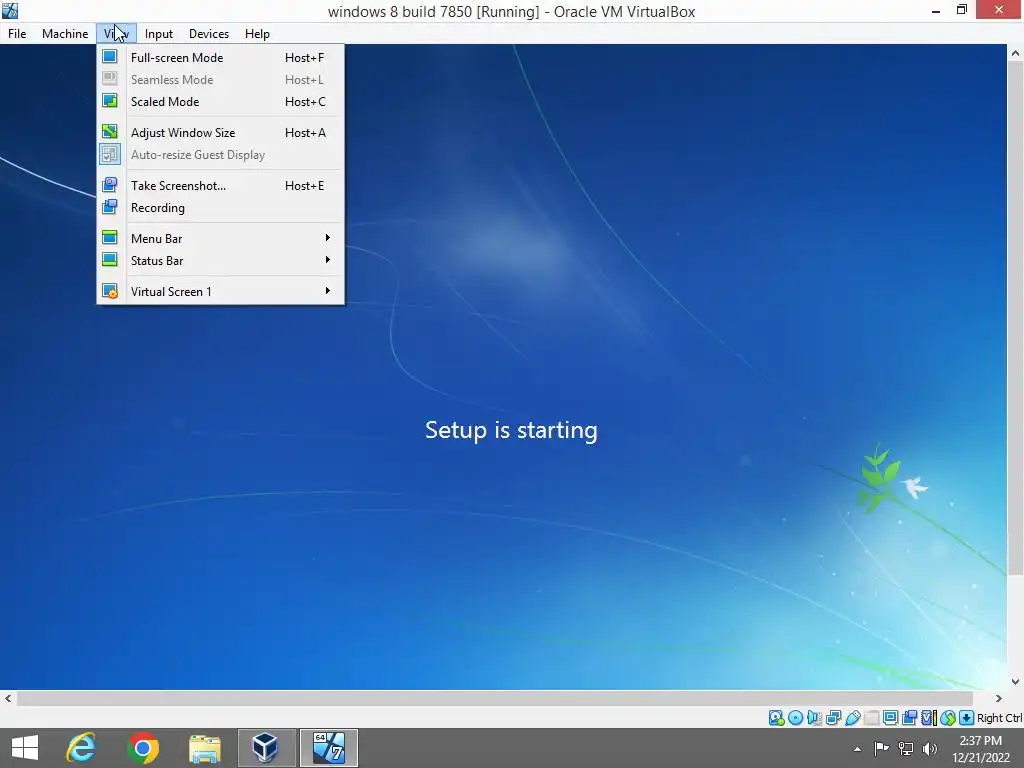Viewport: 1024px width, 768px height.
Task: Open Internet Explorer from the taskbar
Action: [x=81, y=747]
